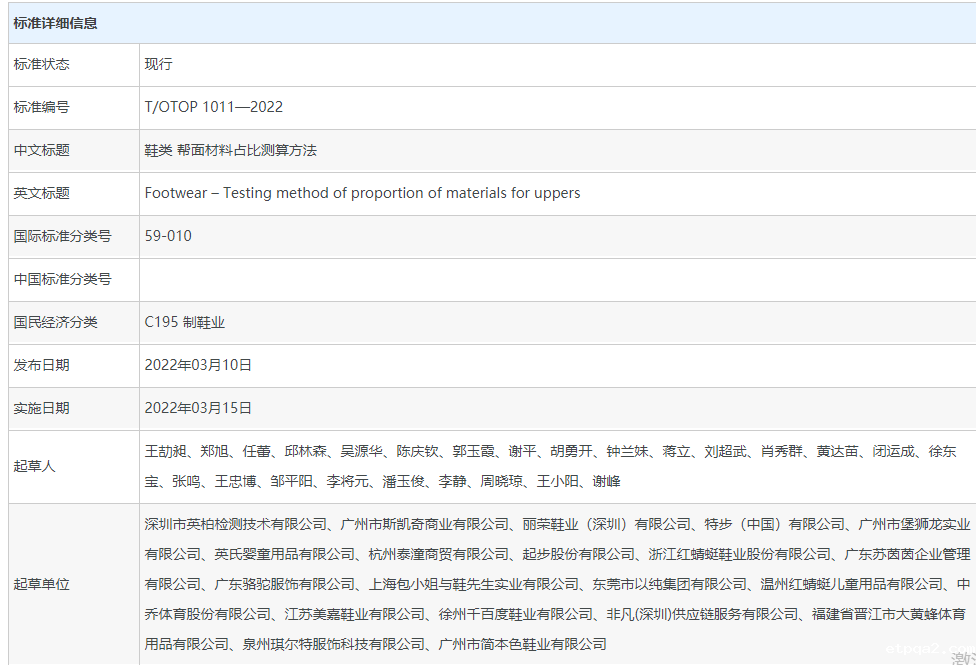Click 深圳市英柏检测技术有限公司 in the drafting units

click(x=236, y=524)
